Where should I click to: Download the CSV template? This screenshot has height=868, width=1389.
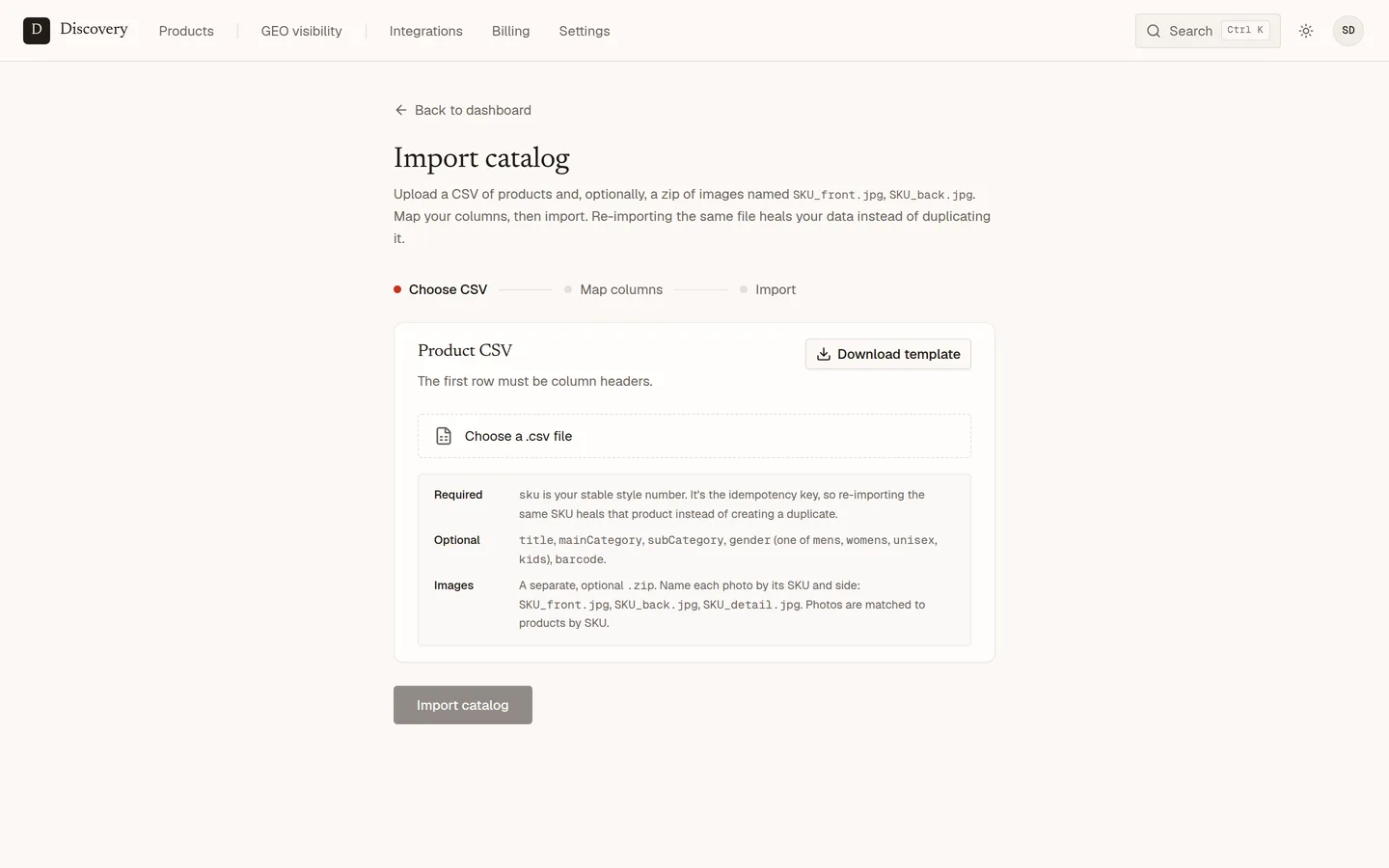888,354
